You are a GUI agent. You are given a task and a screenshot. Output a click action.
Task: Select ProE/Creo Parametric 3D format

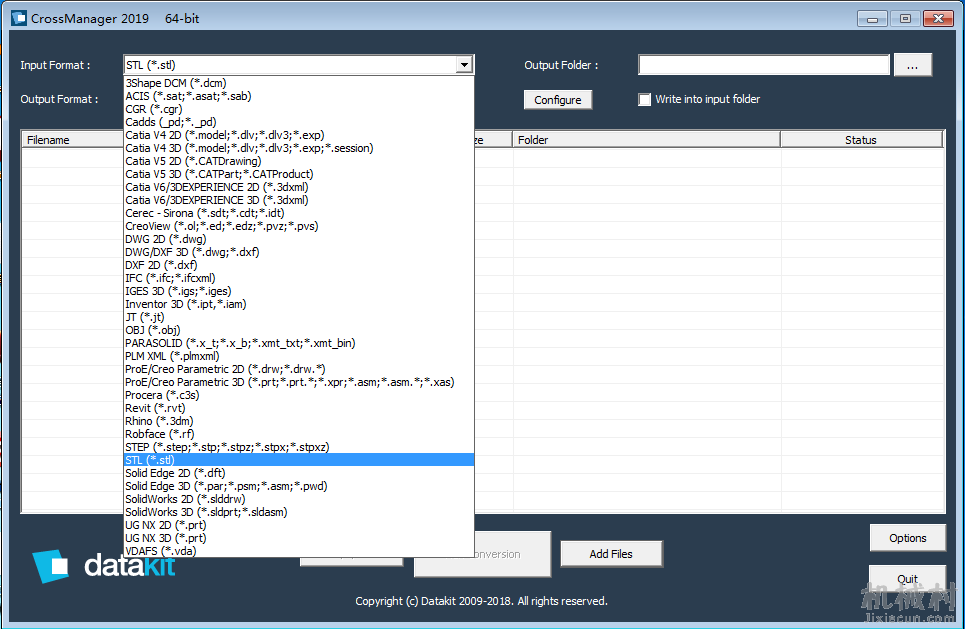pyautogui.click(x=299, y=382)
